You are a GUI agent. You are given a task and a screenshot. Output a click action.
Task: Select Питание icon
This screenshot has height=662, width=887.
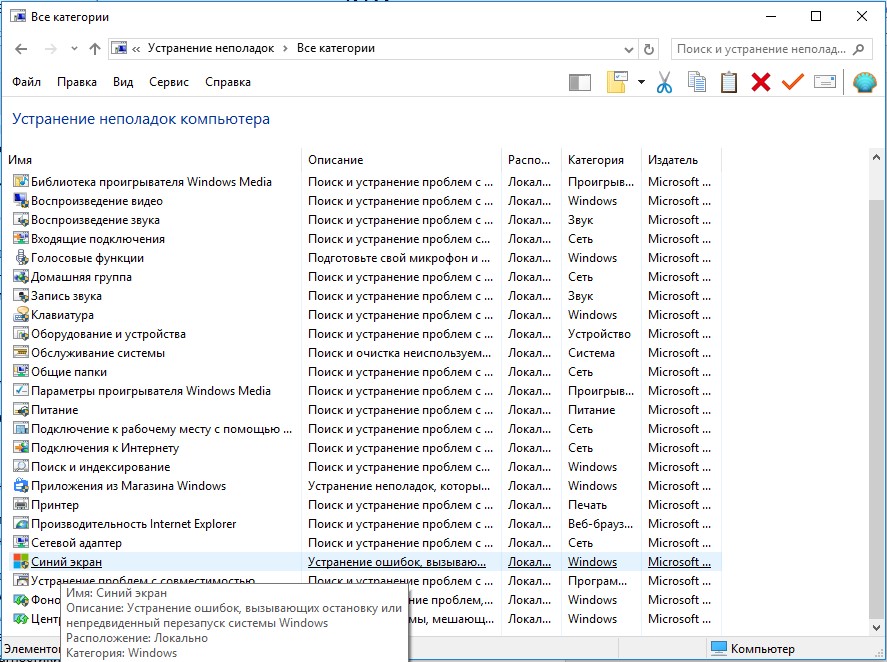click(21, 410)
